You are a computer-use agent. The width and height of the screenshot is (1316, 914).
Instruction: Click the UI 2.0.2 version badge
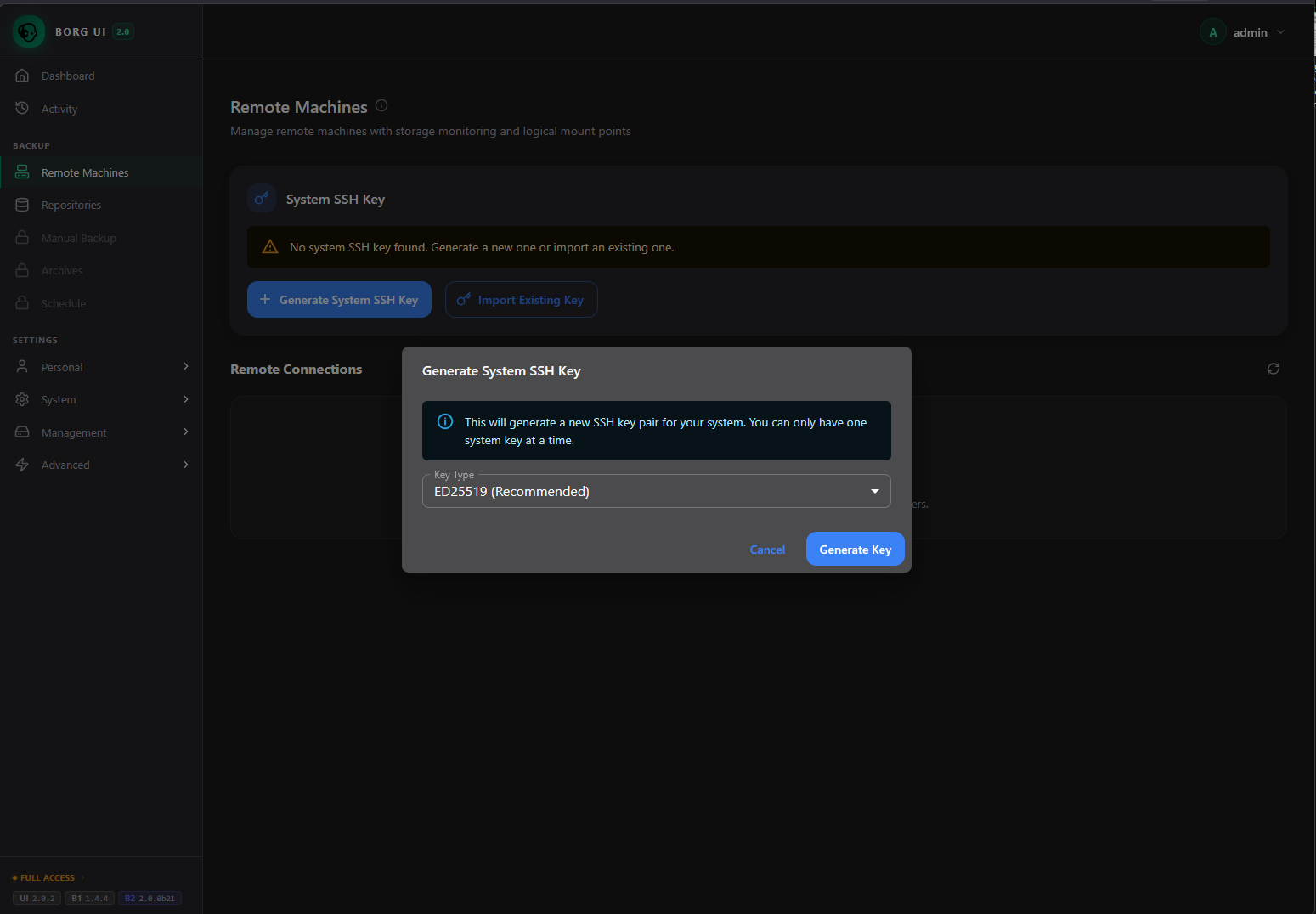(36, 898)
